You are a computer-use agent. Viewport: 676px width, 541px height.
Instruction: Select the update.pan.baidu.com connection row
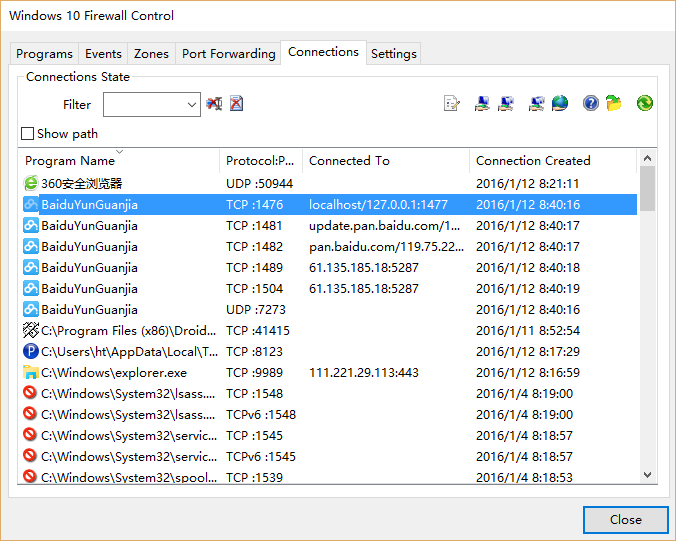tap(328, 226)
